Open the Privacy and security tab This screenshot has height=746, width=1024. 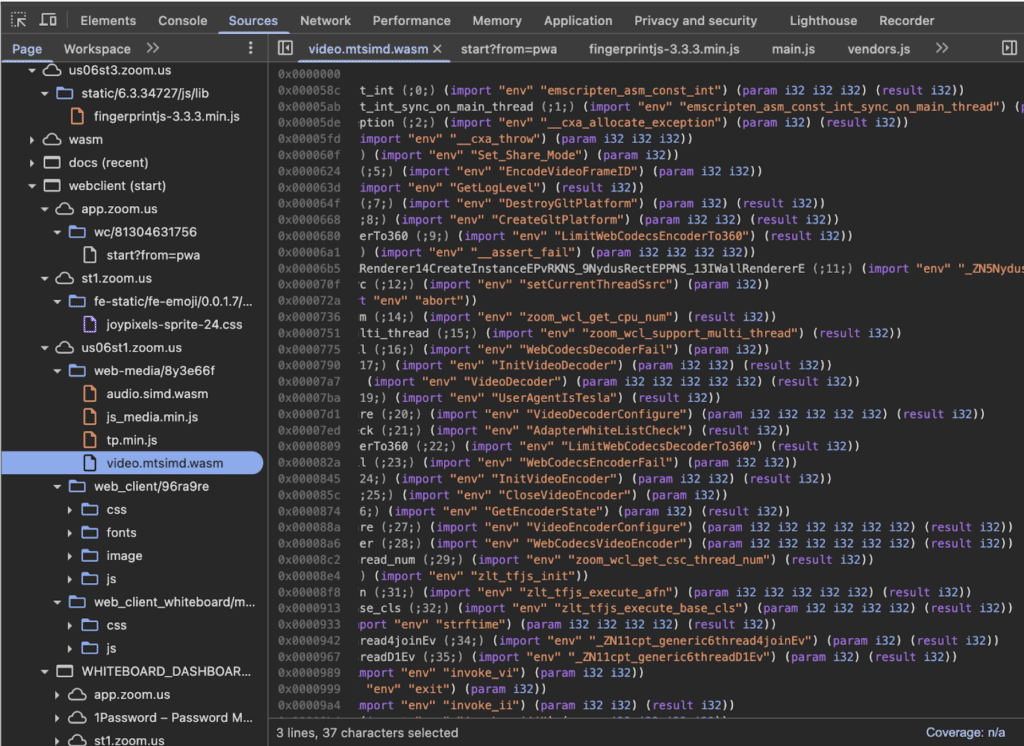click(x=696, y=20)
